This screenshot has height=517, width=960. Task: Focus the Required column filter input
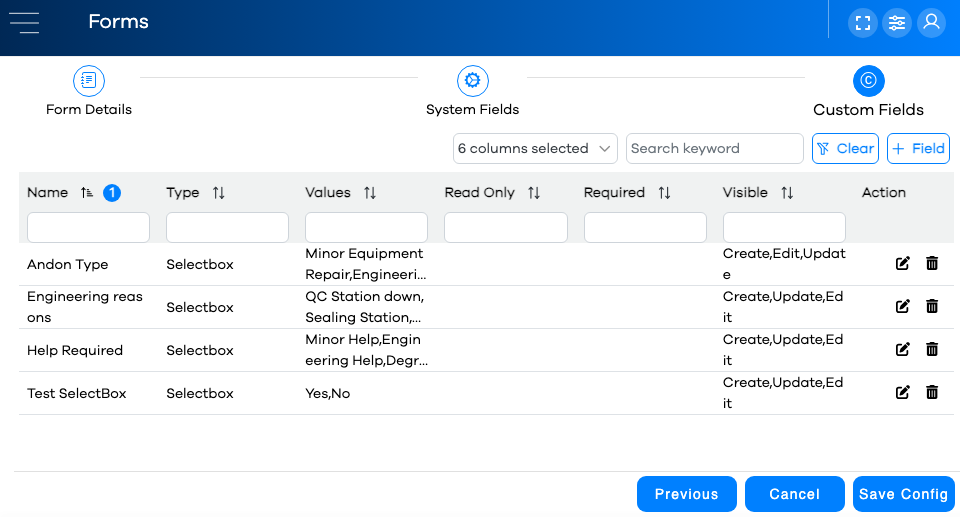645,227
